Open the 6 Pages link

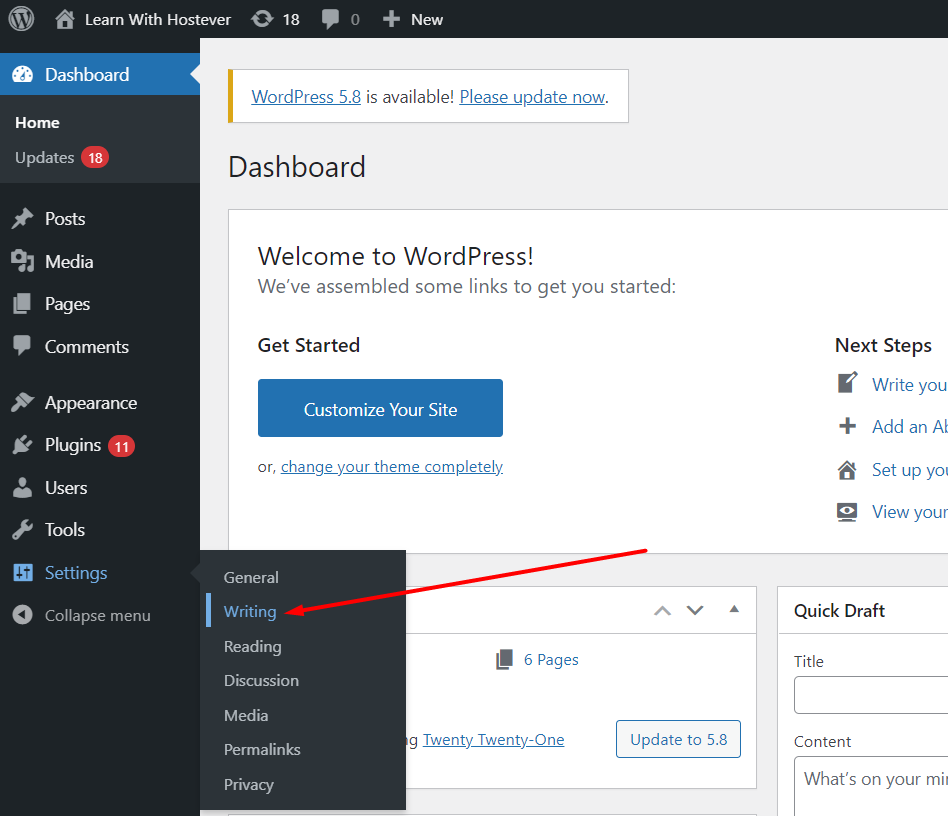click(551, 659)
